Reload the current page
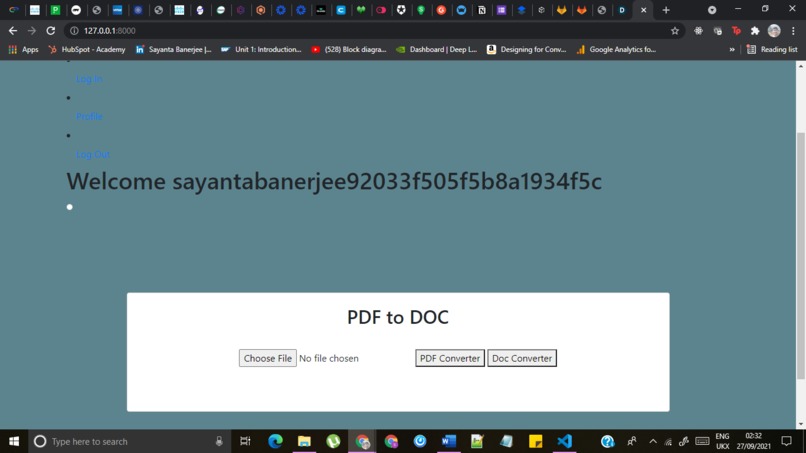The width and height of the screenshot is (806, 453). point(50,31)
